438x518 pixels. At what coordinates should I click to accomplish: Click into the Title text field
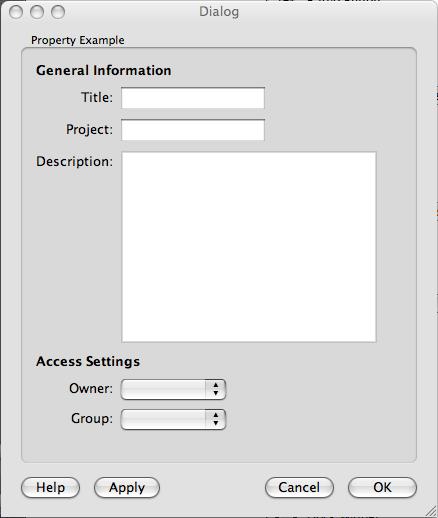[193, 98]
